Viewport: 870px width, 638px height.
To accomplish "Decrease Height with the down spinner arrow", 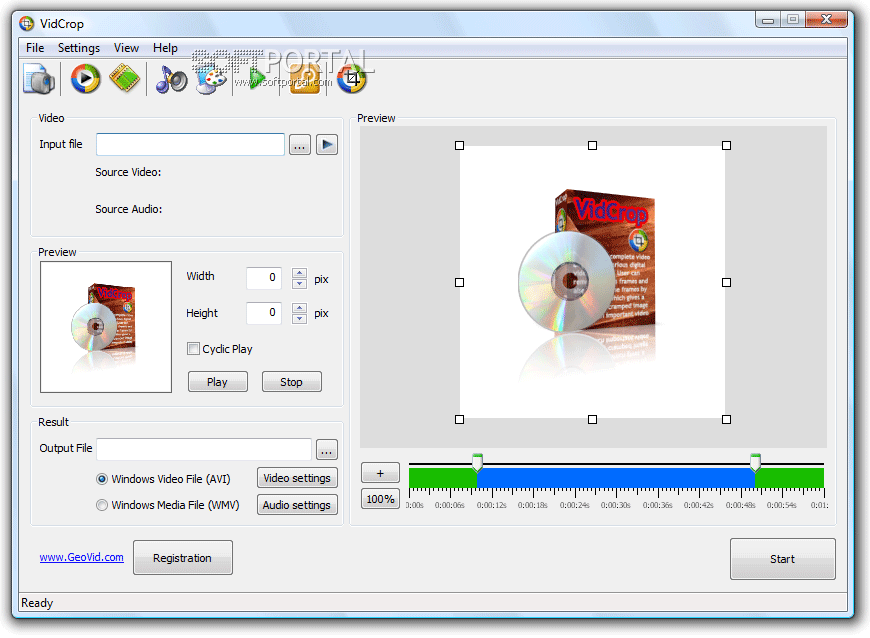I will point(300,318).
